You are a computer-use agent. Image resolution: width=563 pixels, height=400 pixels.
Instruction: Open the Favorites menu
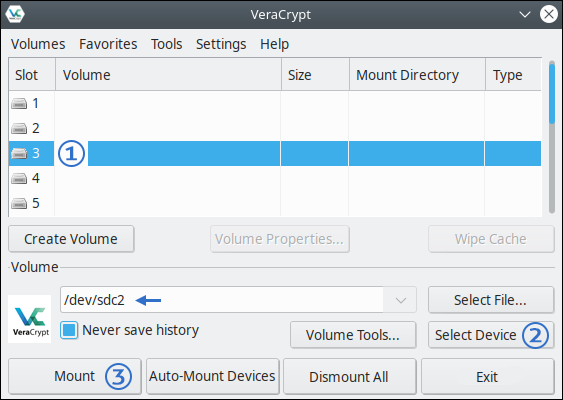[108, 44]
